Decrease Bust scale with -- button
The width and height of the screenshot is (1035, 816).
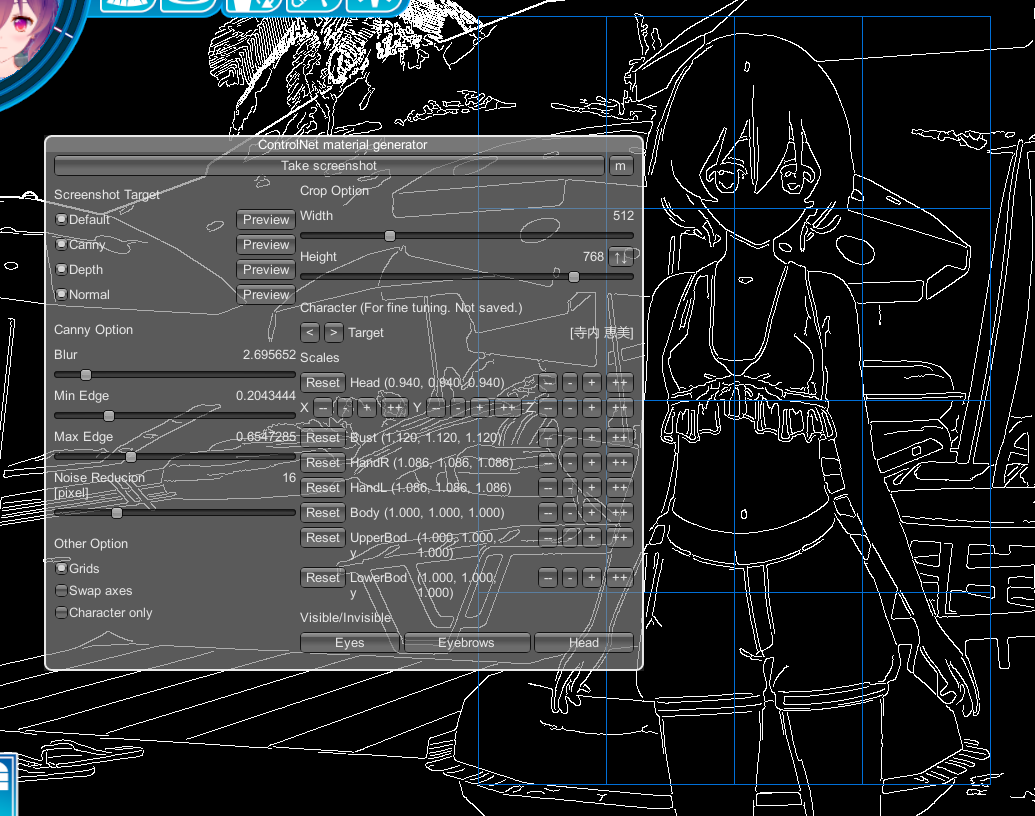click(x=548, y=438)
